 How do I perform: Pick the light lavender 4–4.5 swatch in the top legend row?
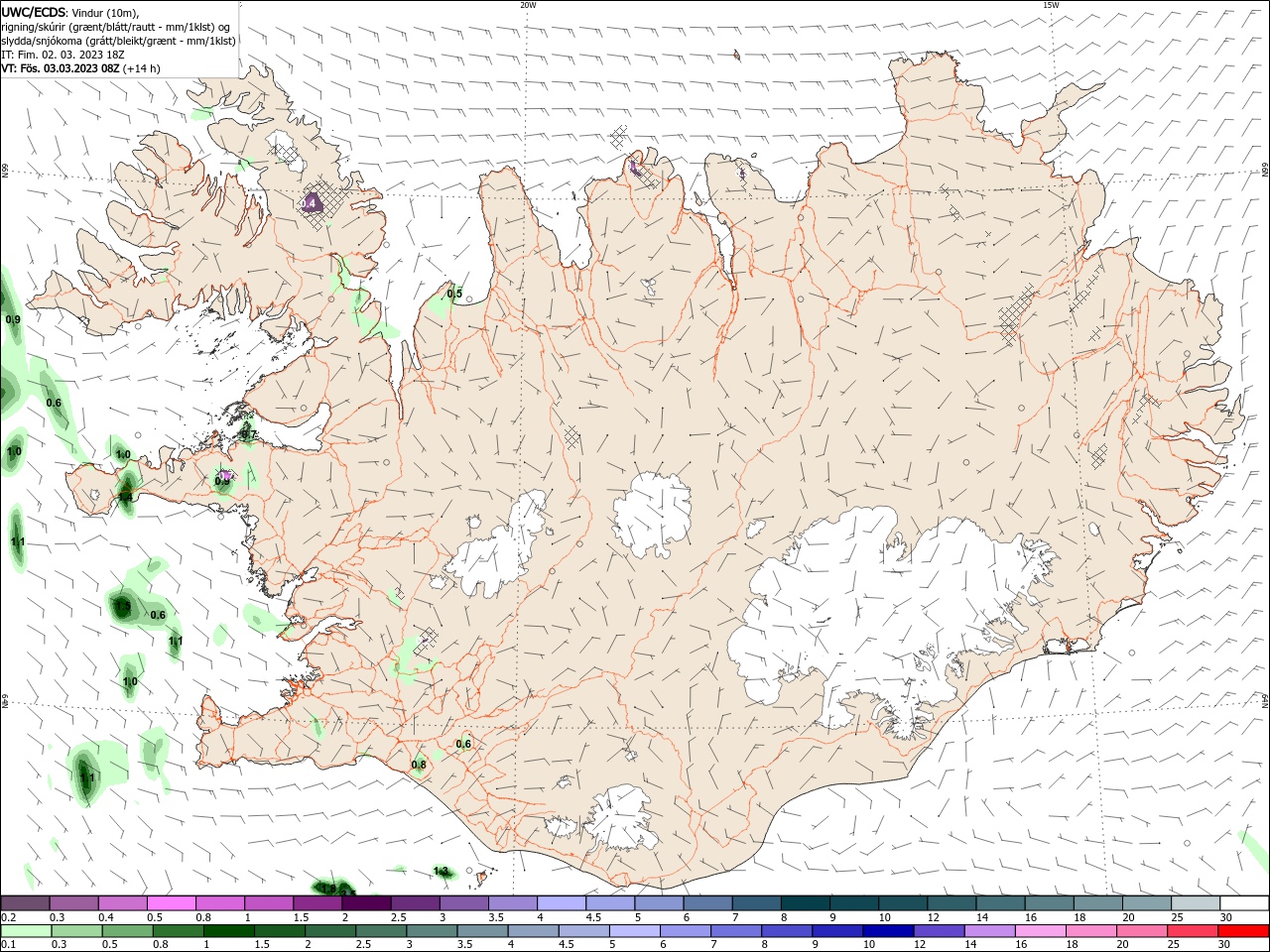coord(562,903)
